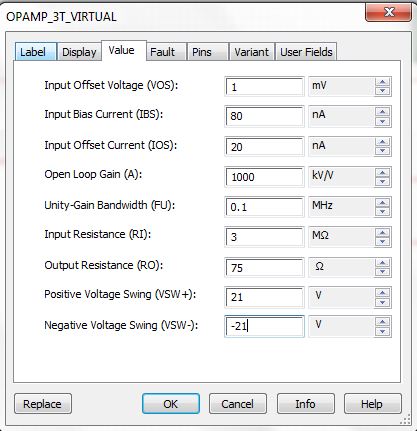The width and height of the screenshot is (417, 431).
Task: Step down the IBS unit prefix
Action: point(382,121)
